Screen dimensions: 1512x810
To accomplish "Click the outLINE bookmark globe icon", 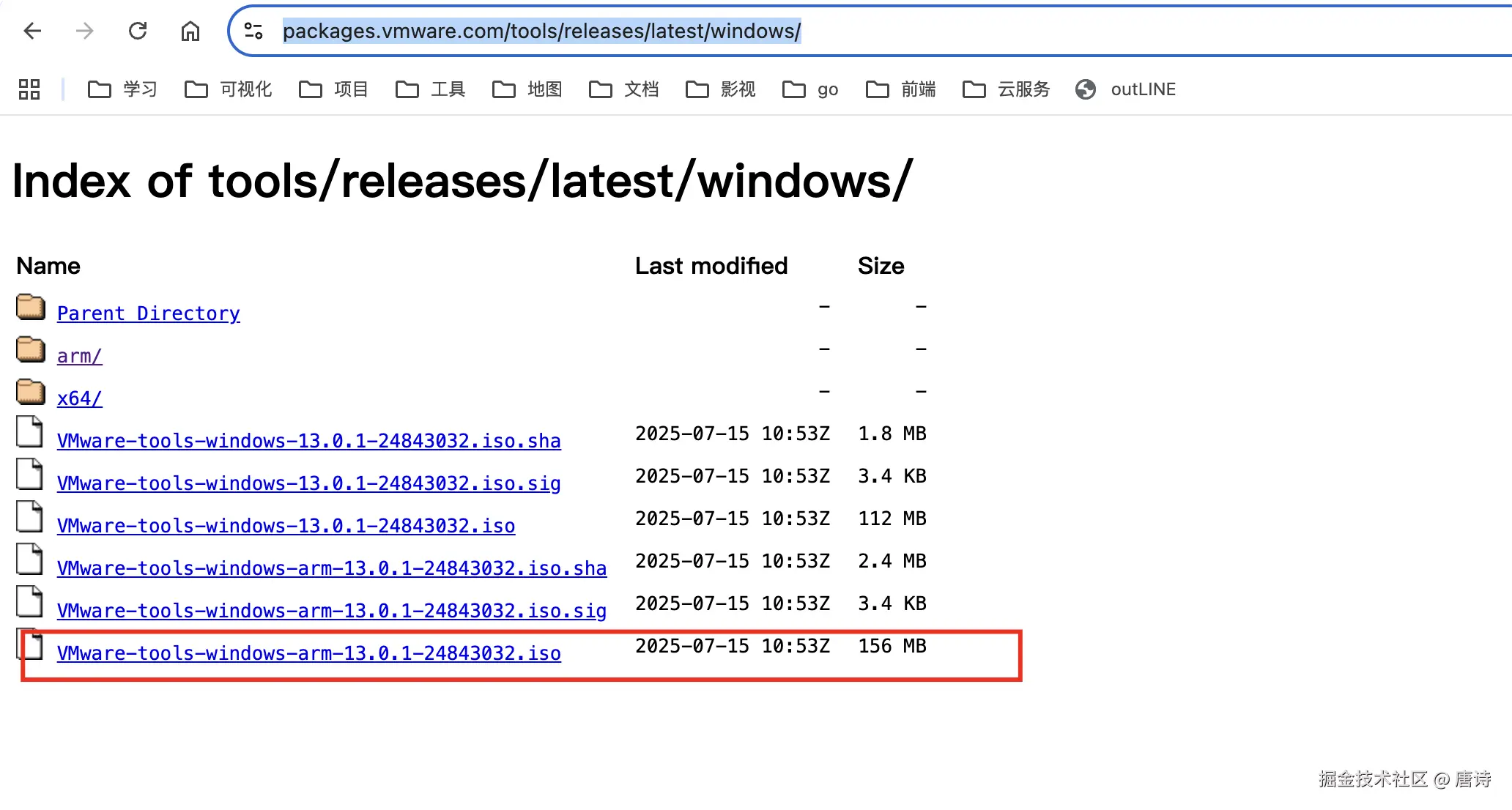I will point(1086,89).
